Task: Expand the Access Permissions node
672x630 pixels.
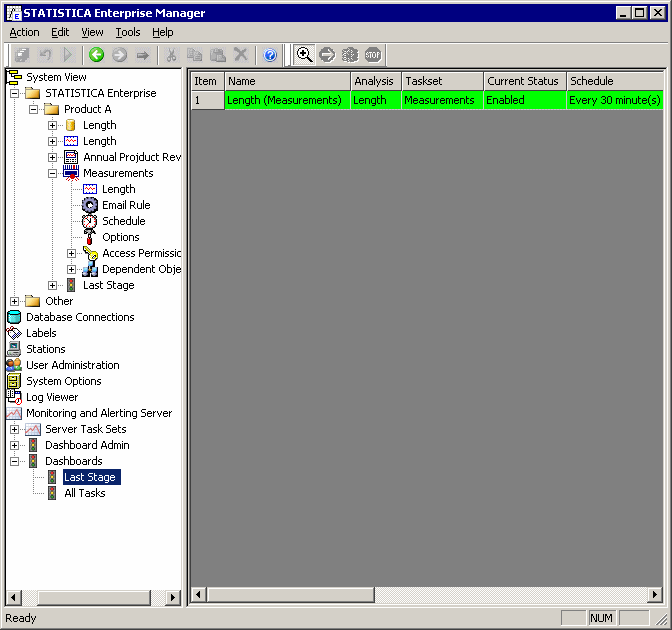Action: click(x=71, y=253)
